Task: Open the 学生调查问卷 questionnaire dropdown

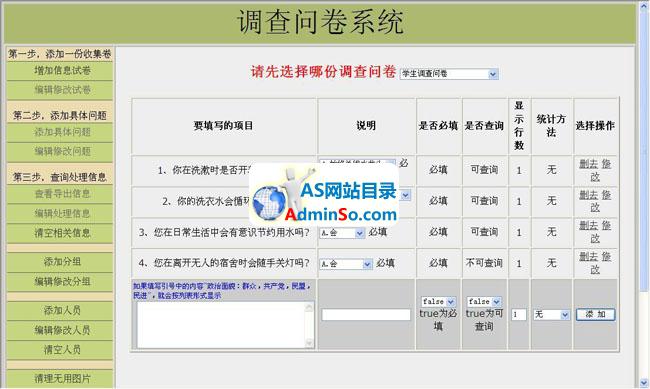Action: [449, 74]
